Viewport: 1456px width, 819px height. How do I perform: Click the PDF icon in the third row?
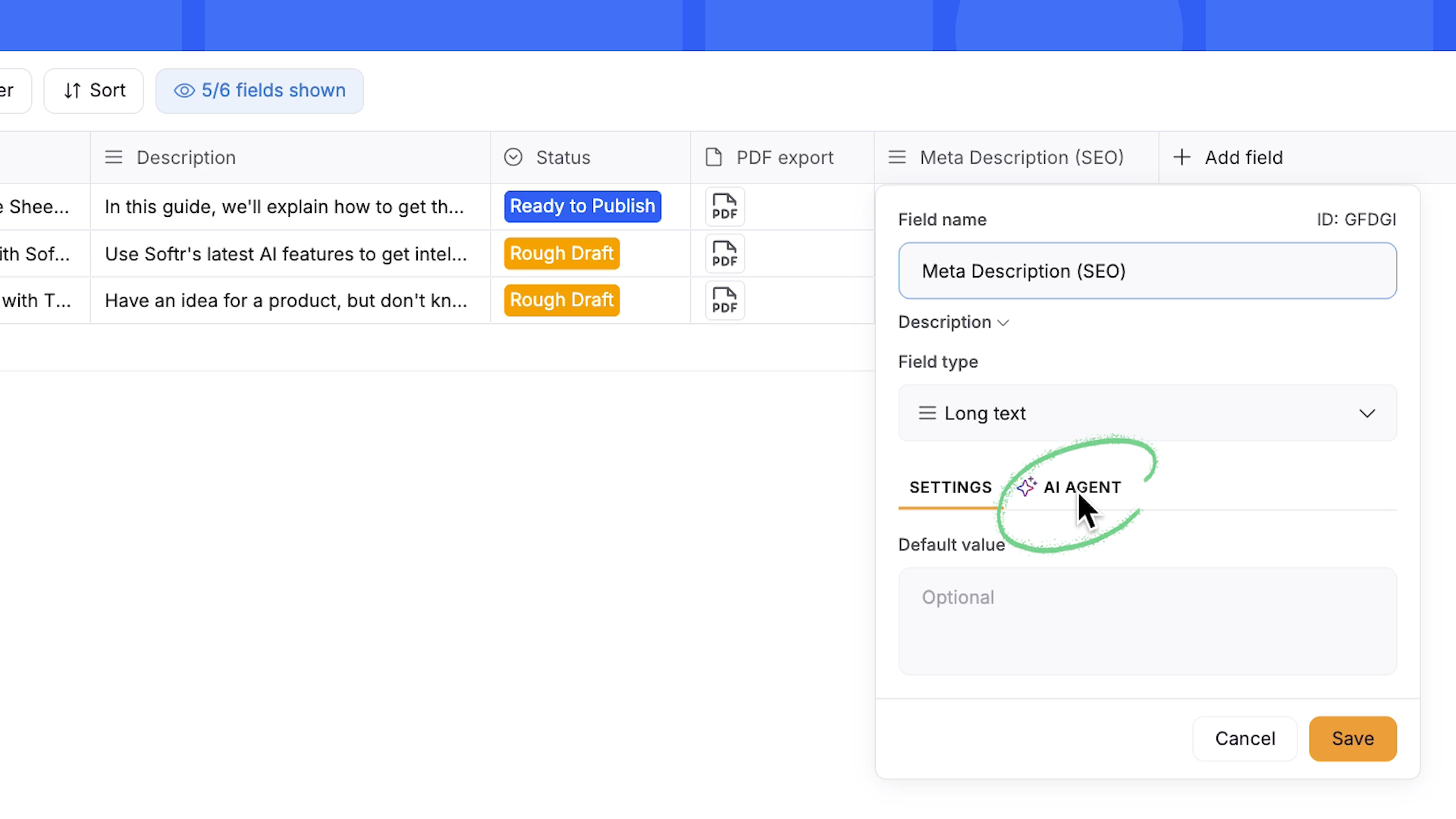point(724,300)
